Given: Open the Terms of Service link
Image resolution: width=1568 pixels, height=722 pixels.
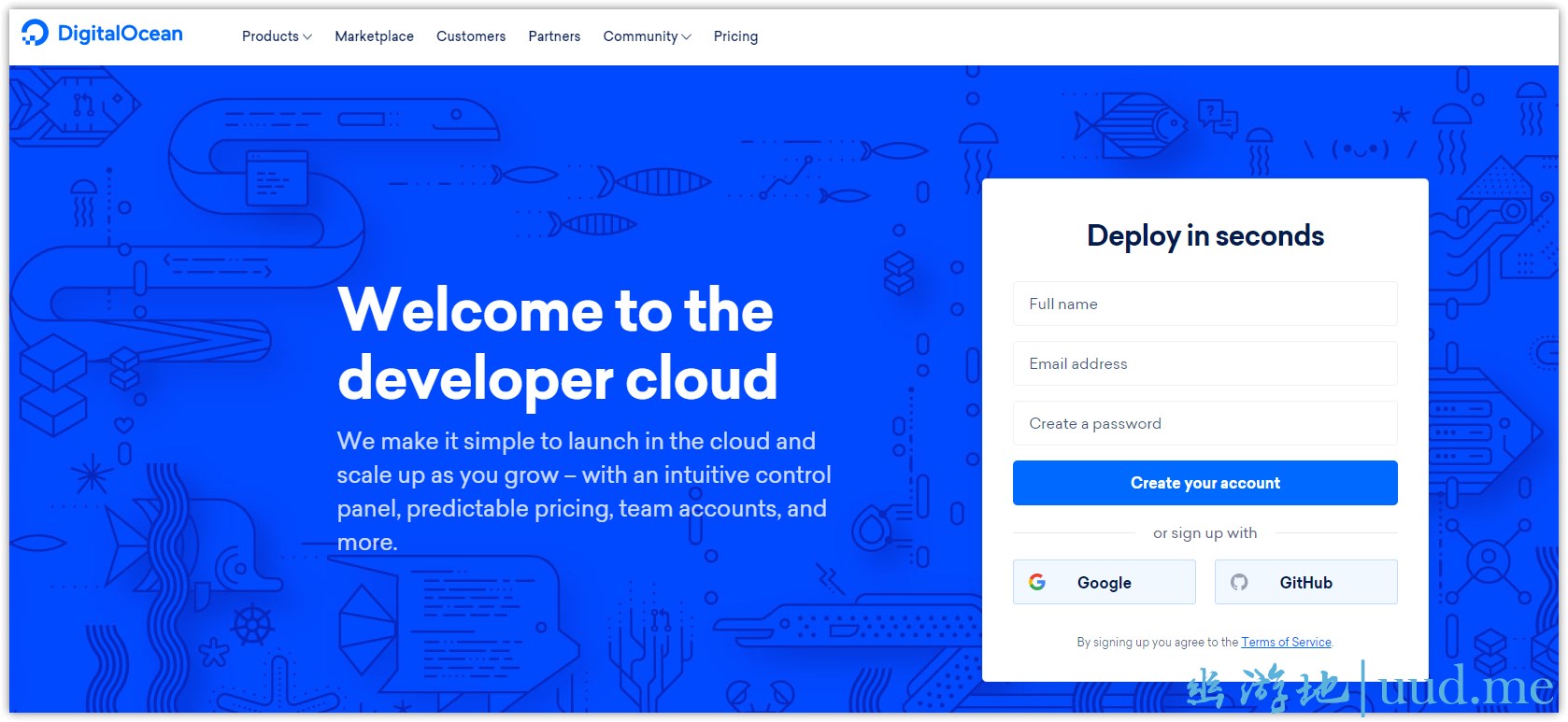Looking at the screenshot, I should 1286,643.
